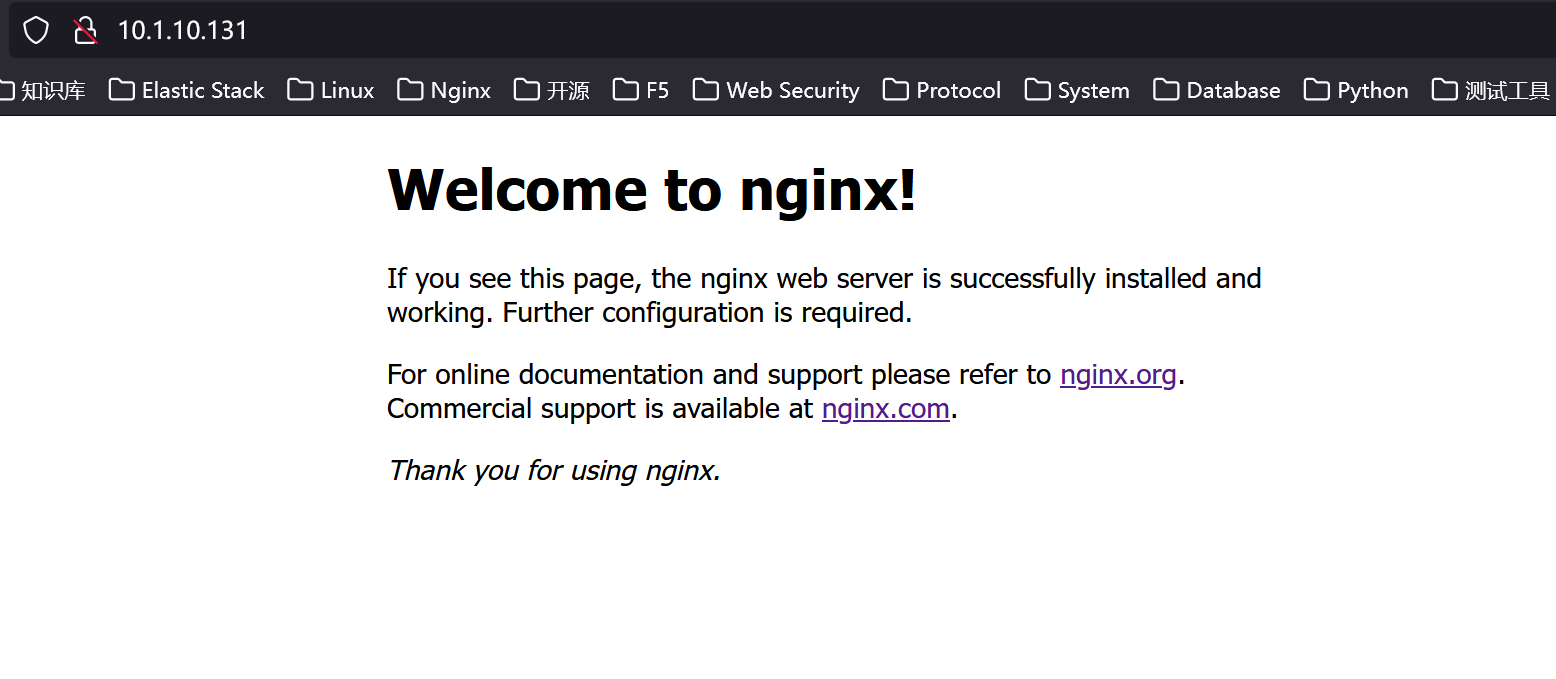
Task: Open the System bookmark folder
Action: [x=1077, y=90]
